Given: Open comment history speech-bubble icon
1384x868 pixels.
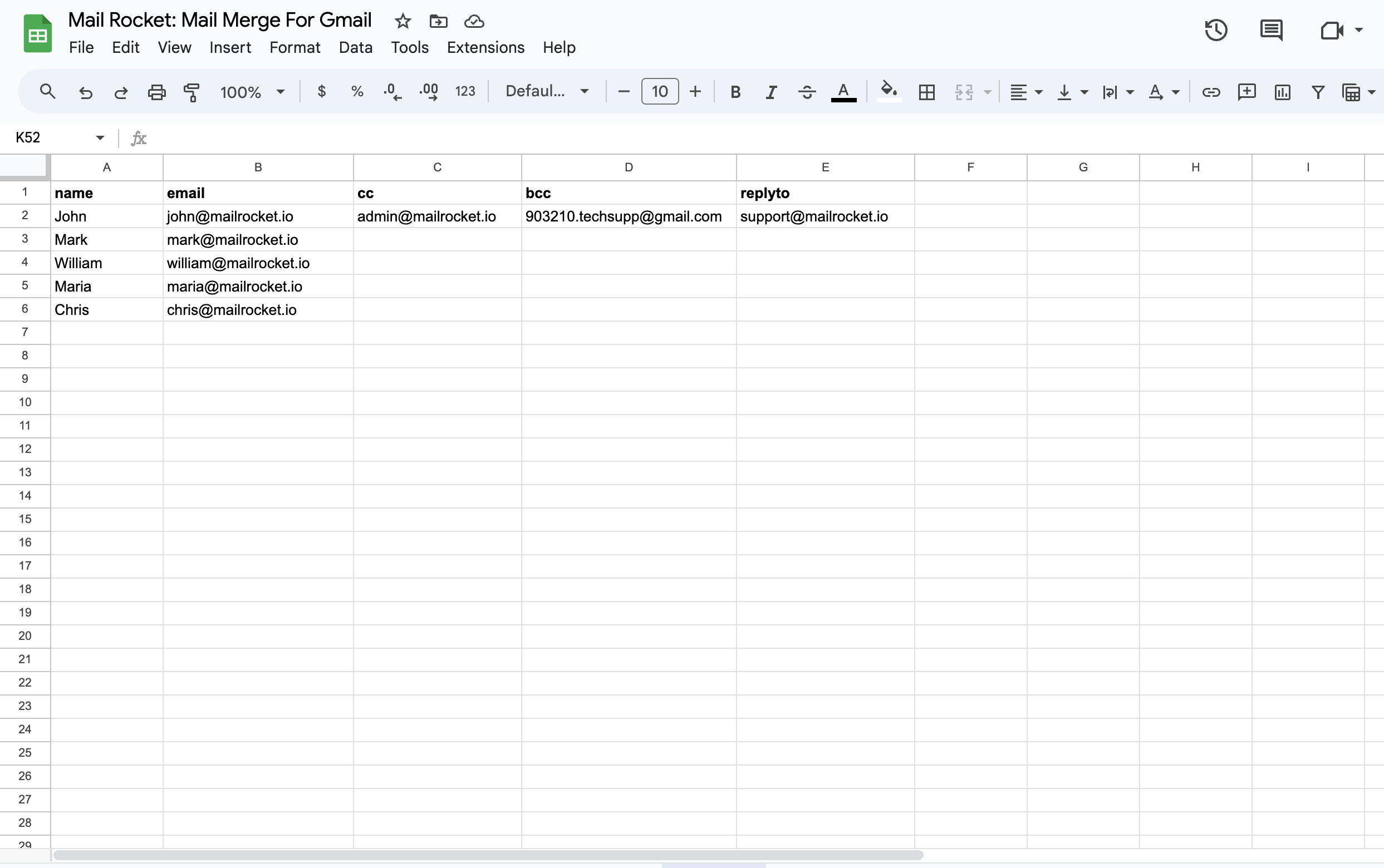Looking at the screenshot, I should click(x=1271, y=31).
